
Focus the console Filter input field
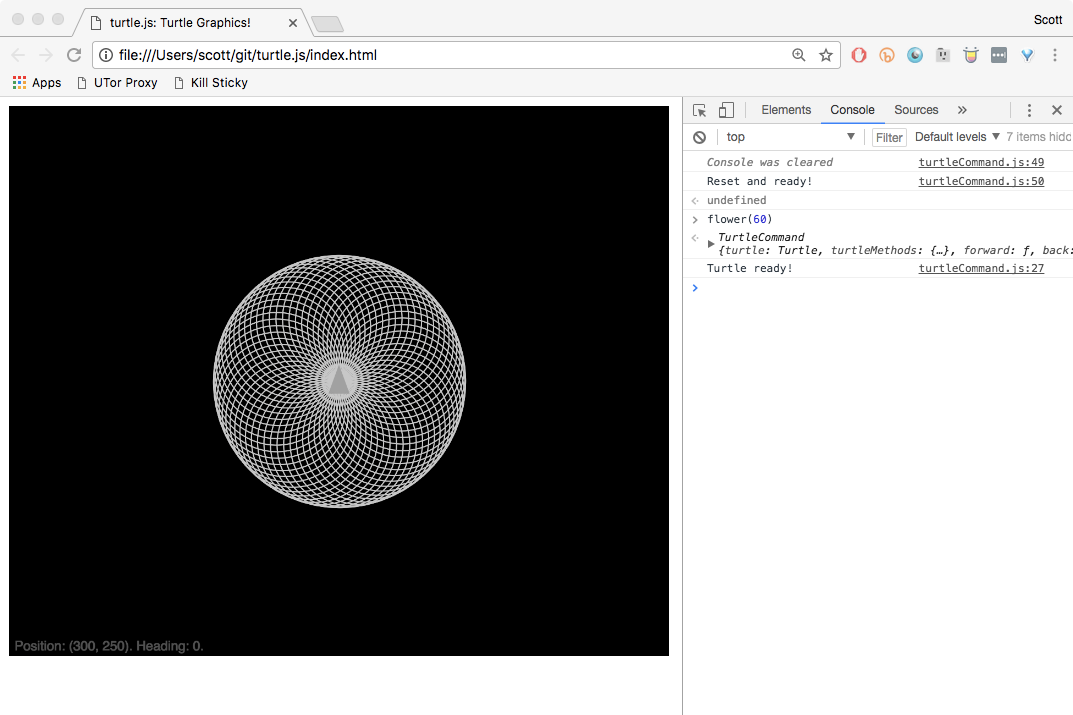tap(889, 138)
